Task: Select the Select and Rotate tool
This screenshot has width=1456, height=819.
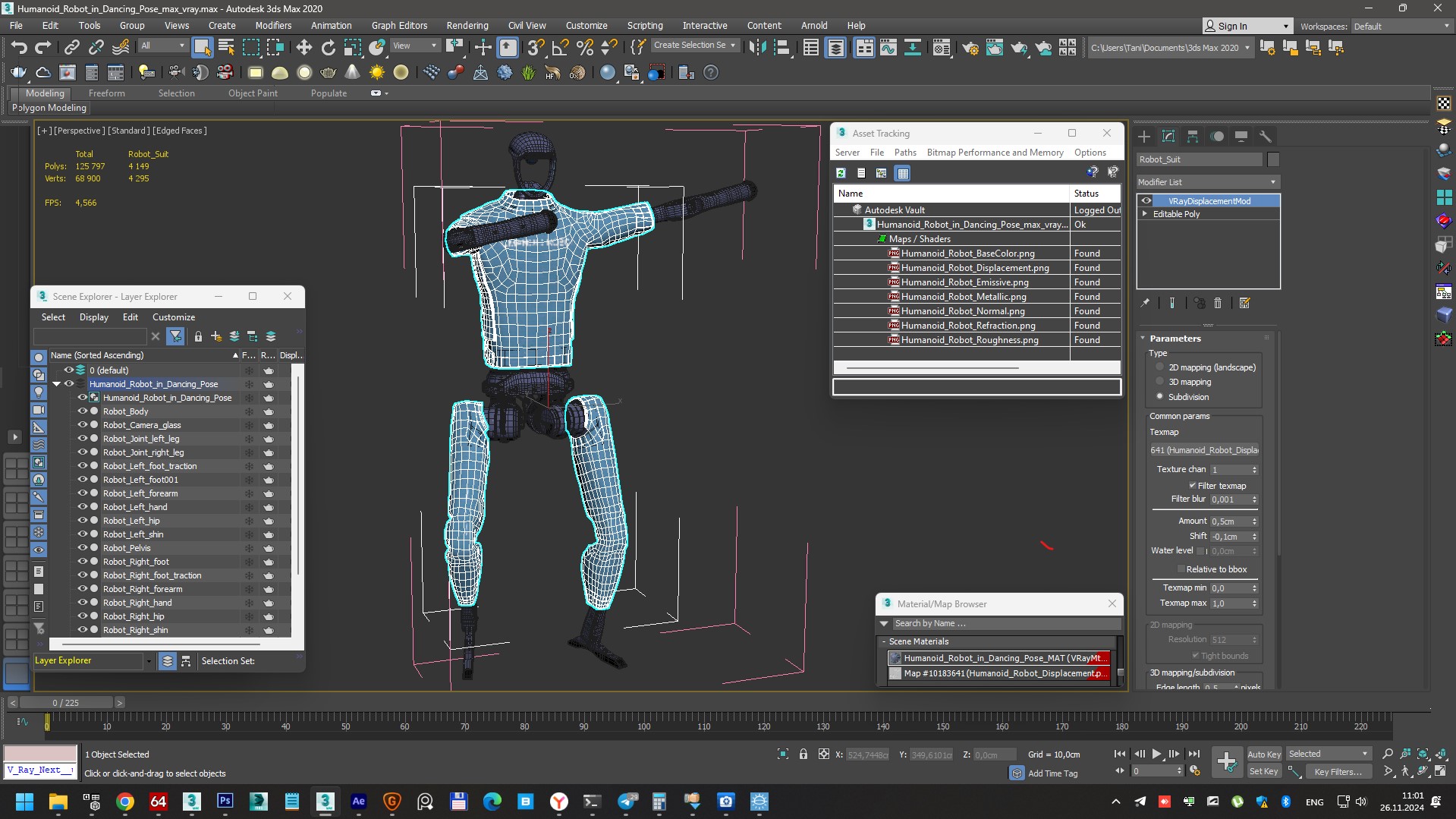Action: (x=328, y=48)
